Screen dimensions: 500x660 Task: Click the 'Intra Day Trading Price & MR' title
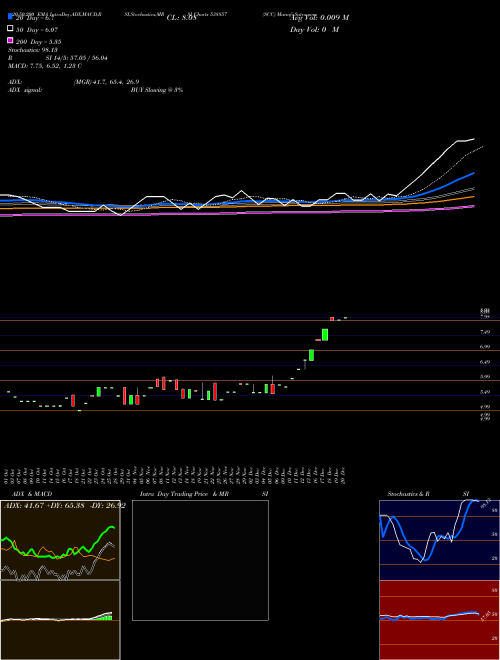coord(184,494)
